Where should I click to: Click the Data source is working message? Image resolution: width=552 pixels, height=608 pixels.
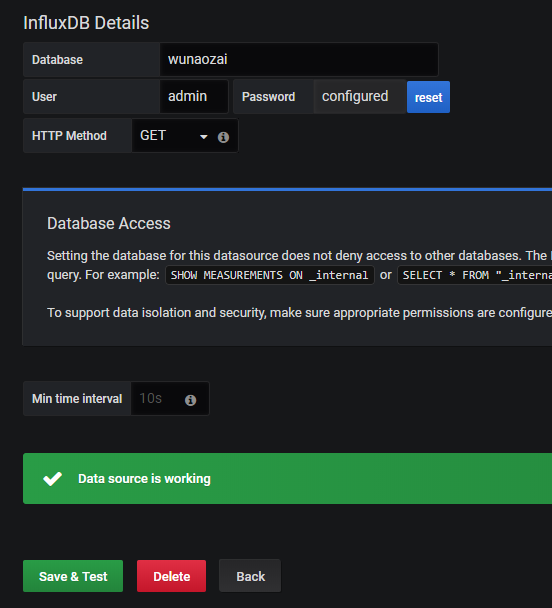click(x=144, y=478)
